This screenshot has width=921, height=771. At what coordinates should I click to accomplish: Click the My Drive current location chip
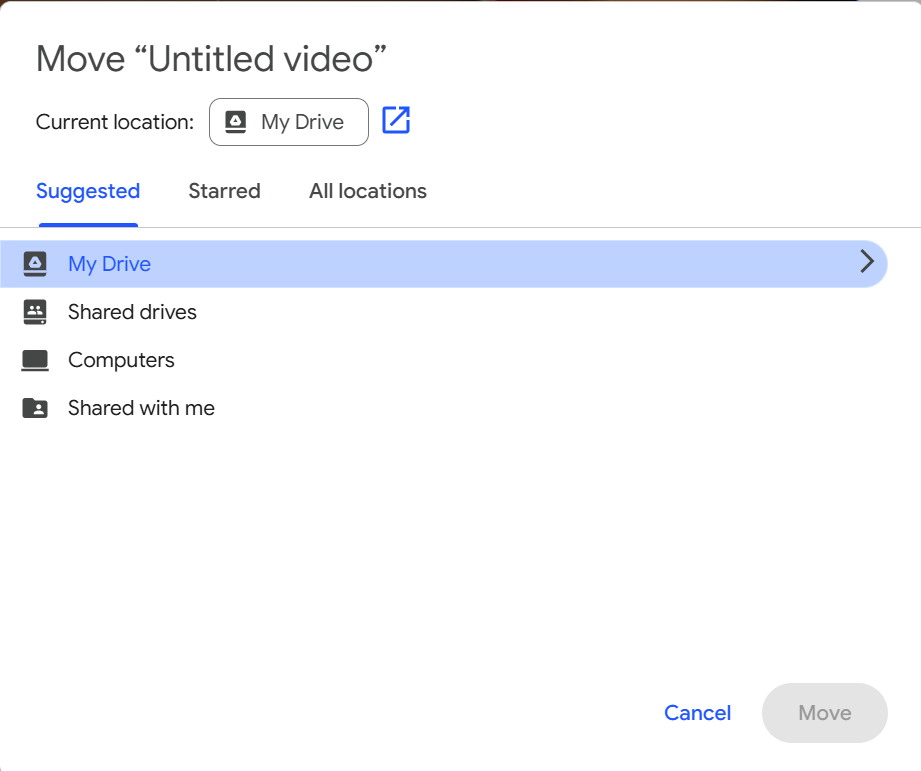[289, 122]
